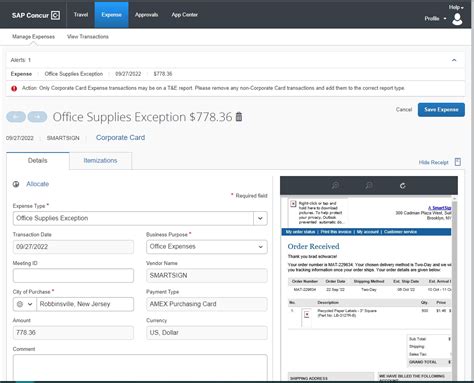Viewport: 474px width, 383px height.
Task: Open the Approvals menu
Action: 146,15
